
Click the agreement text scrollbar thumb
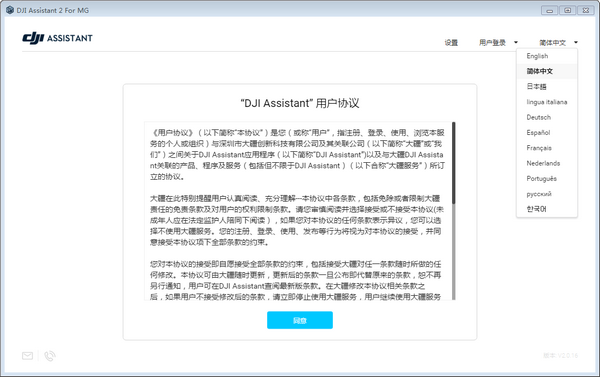[454, 163]
